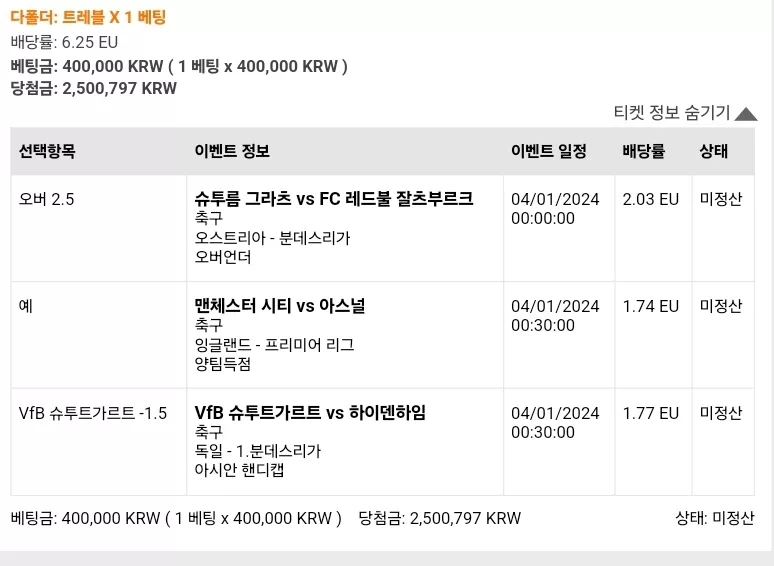Collapse ticket info with the triangle arrow
Screen dimensions: 774x566
(x=746, y=114)
